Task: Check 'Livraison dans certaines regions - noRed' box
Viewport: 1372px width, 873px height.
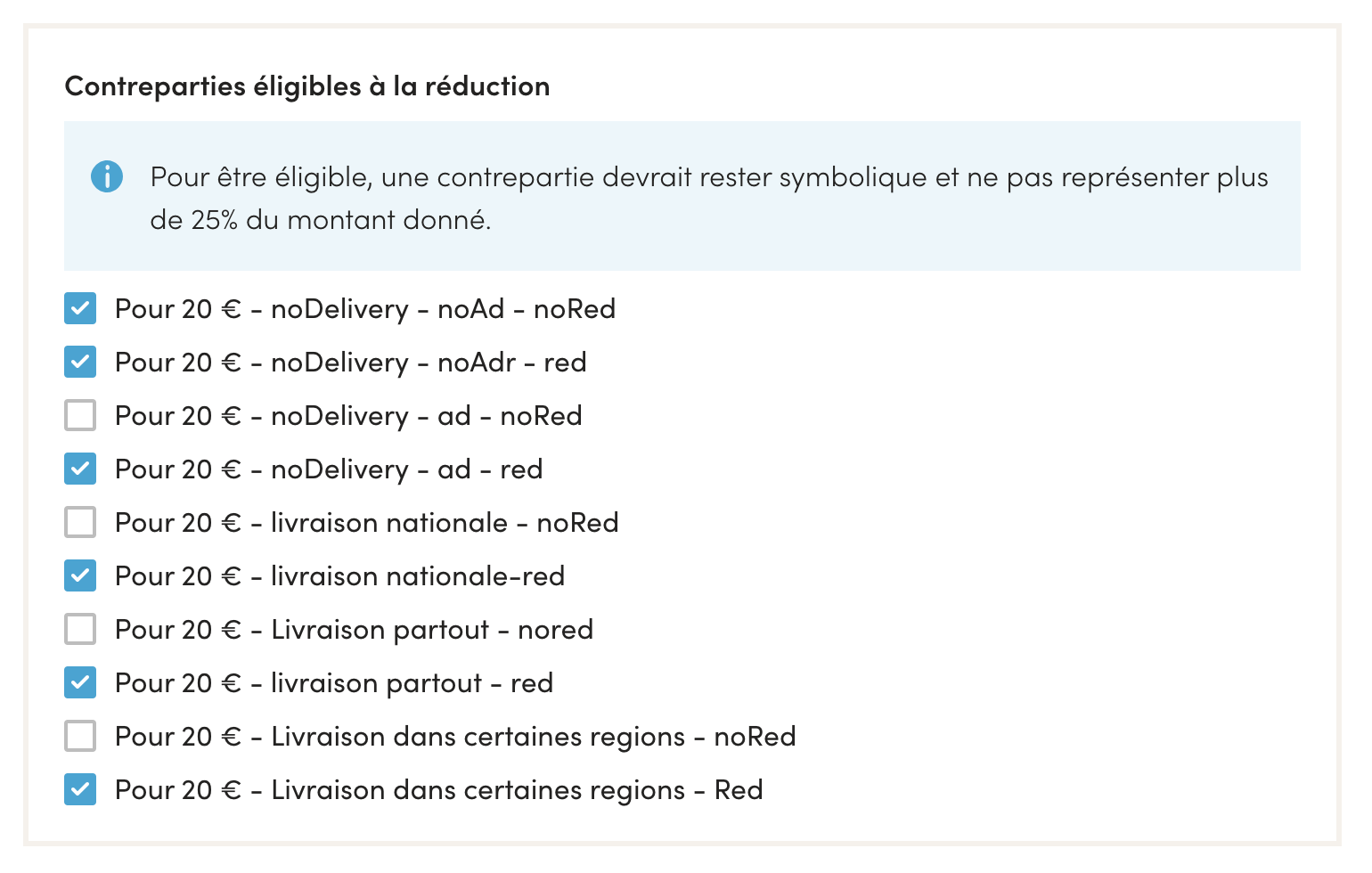Action: 80,737
